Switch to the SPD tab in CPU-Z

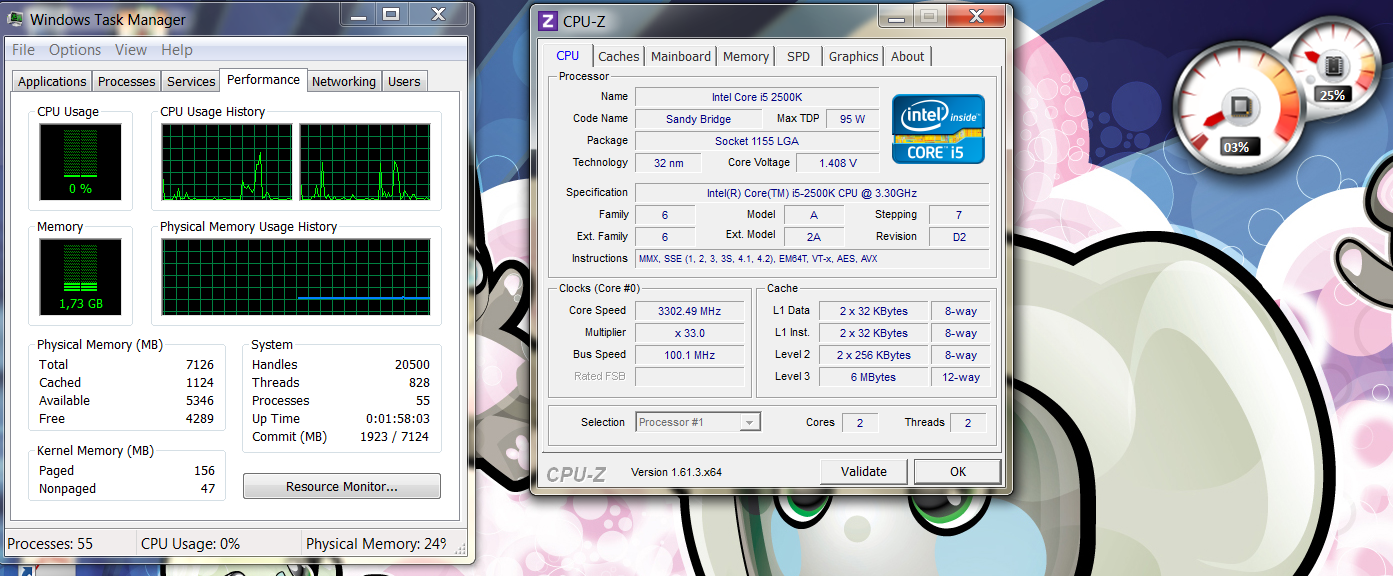798,57
